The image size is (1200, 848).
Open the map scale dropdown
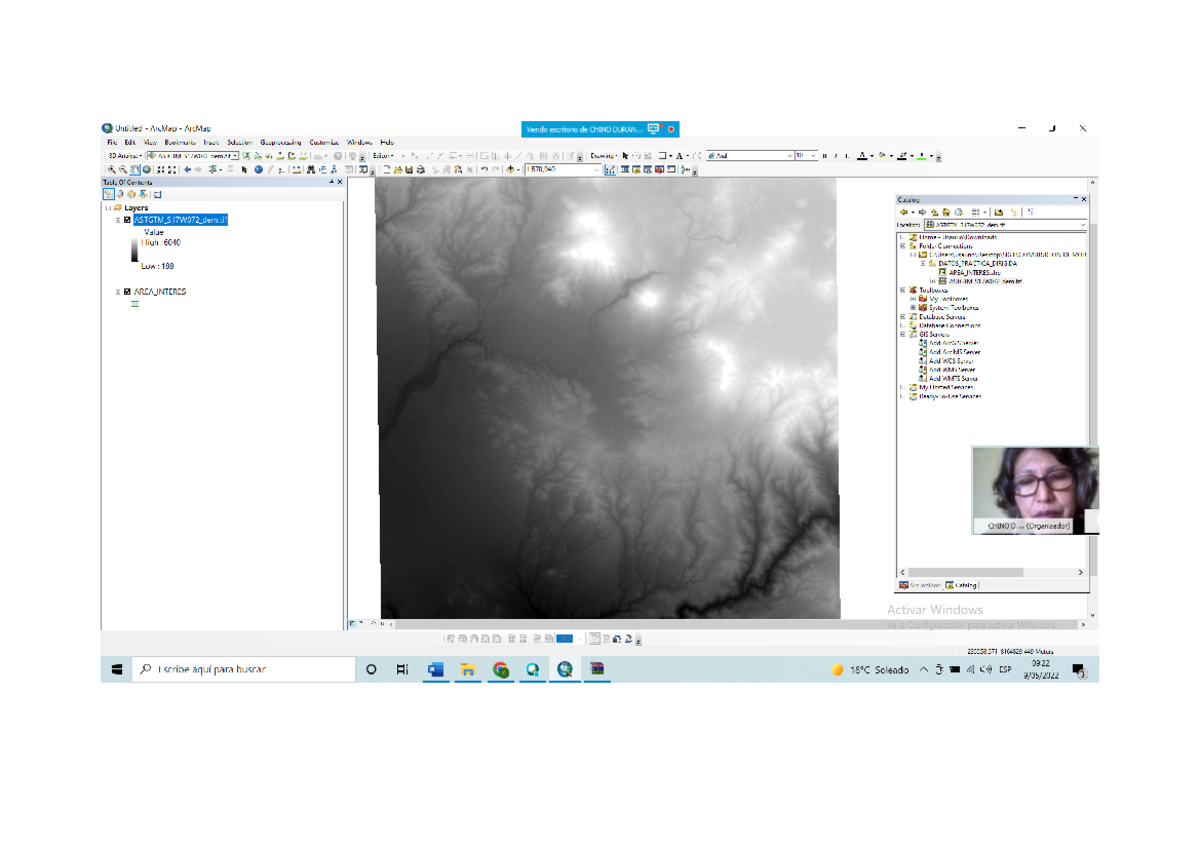coord(597,170)
